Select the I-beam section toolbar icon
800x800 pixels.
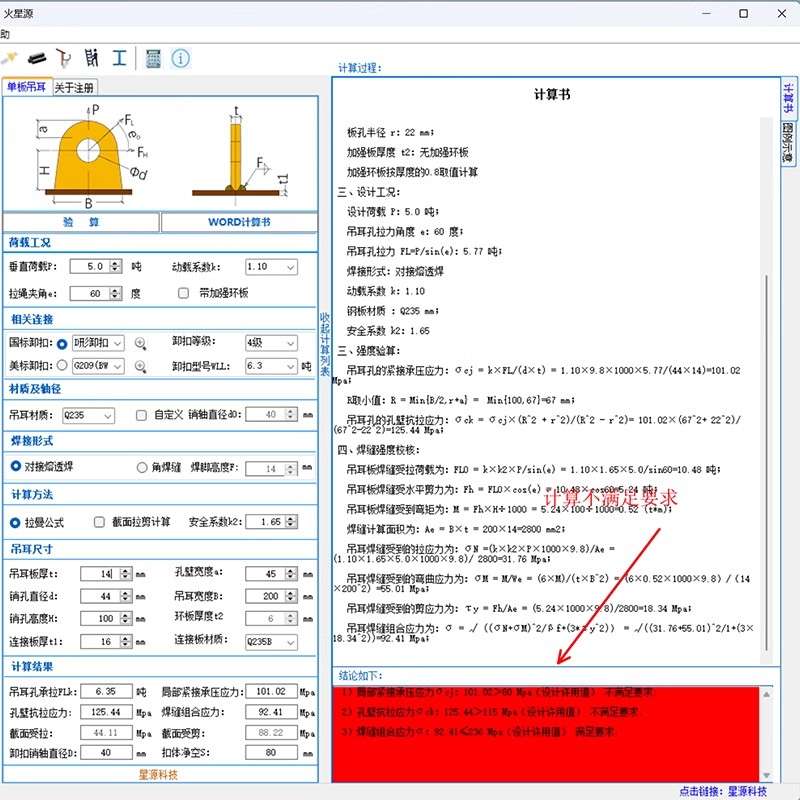tap(119, 58)
